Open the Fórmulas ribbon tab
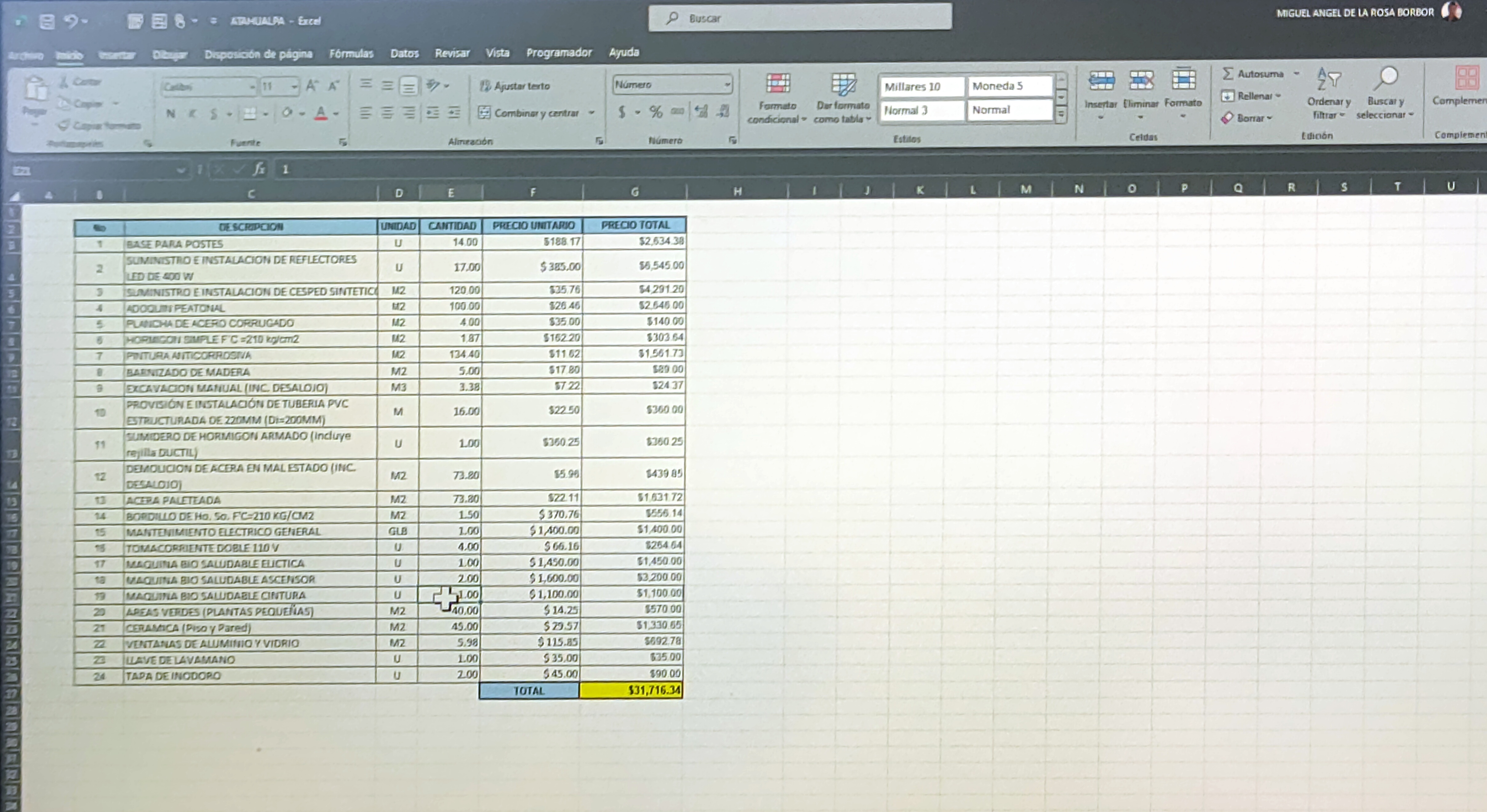The height and width of the screenshot is (812, 1487). point(351,54)
